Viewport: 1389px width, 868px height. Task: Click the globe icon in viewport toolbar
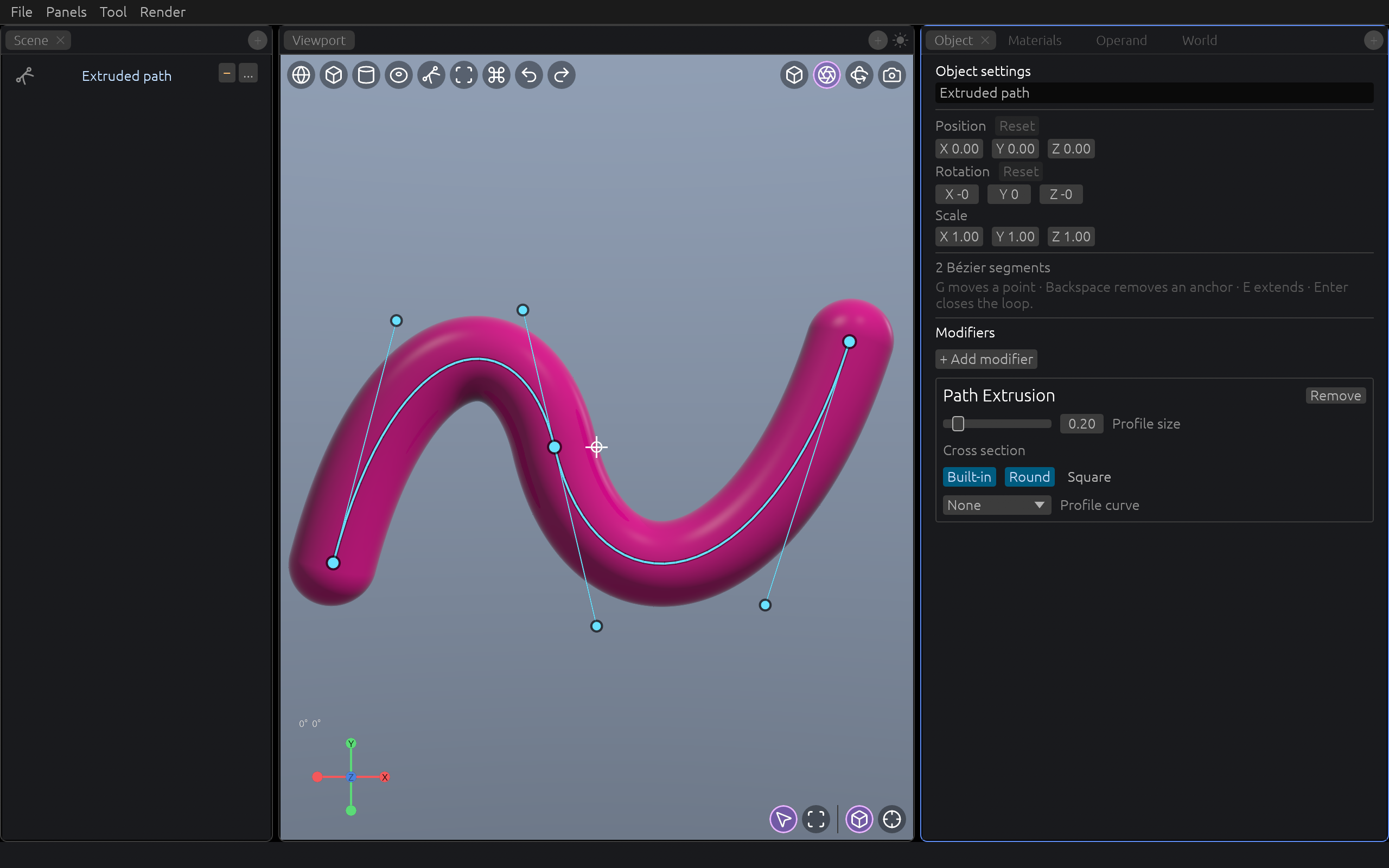pyautogui.click(x=301, y=75)
